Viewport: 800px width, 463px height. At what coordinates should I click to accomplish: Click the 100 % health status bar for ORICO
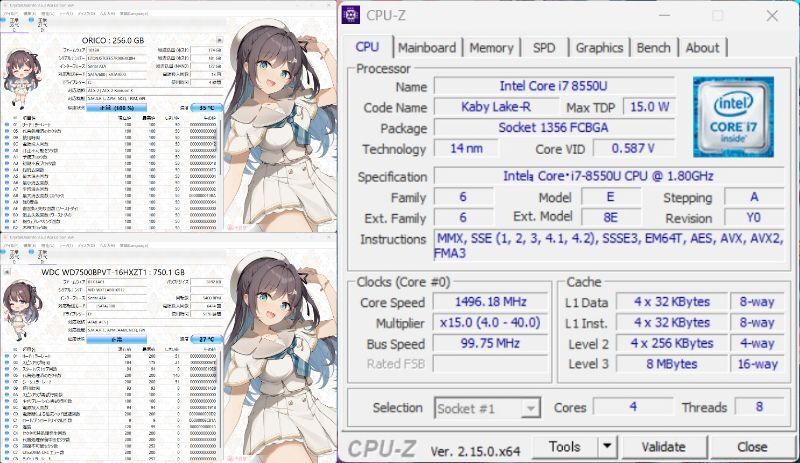click(117, 108)
